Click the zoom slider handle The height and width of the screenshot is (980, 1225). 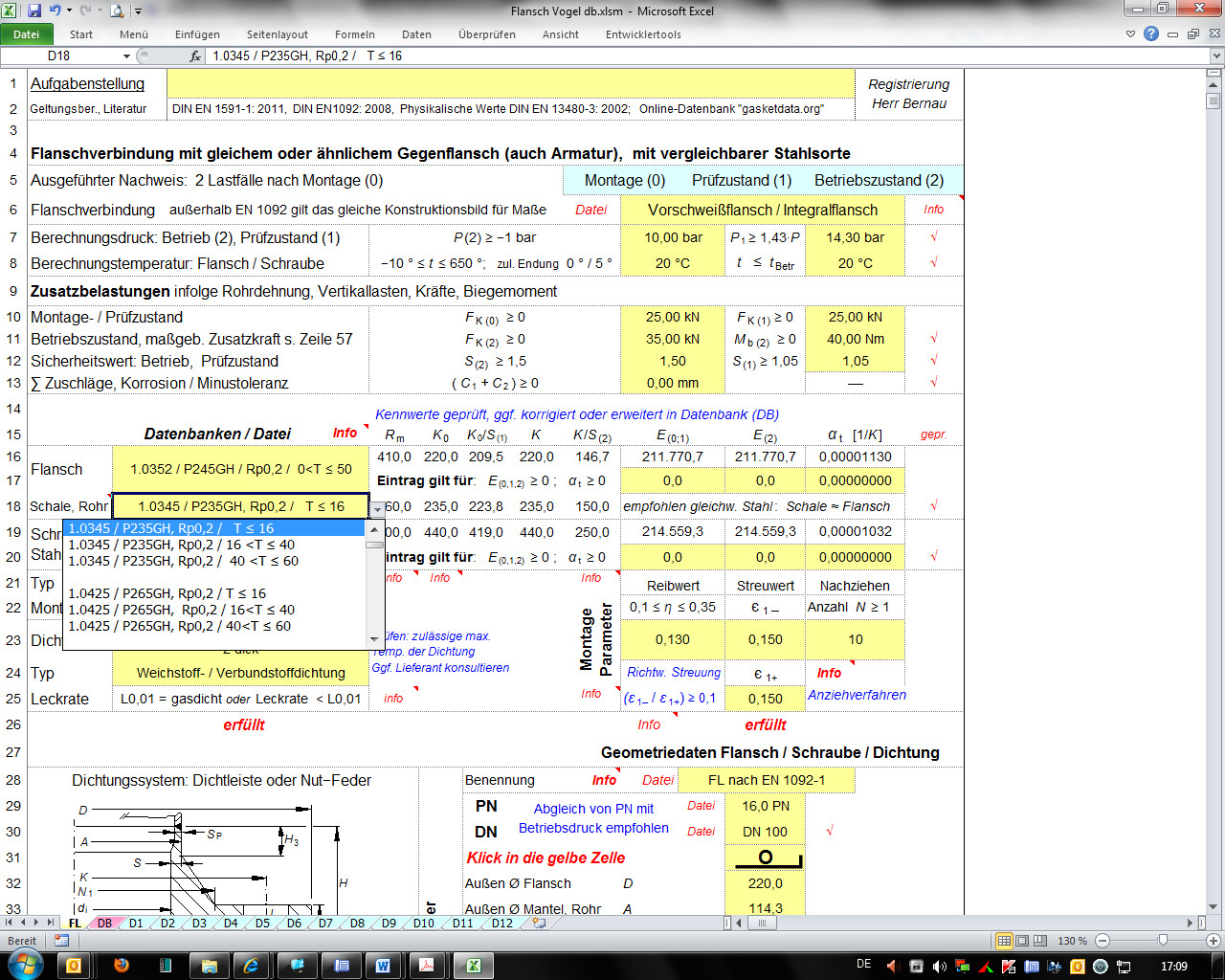tap(1162, 941)
